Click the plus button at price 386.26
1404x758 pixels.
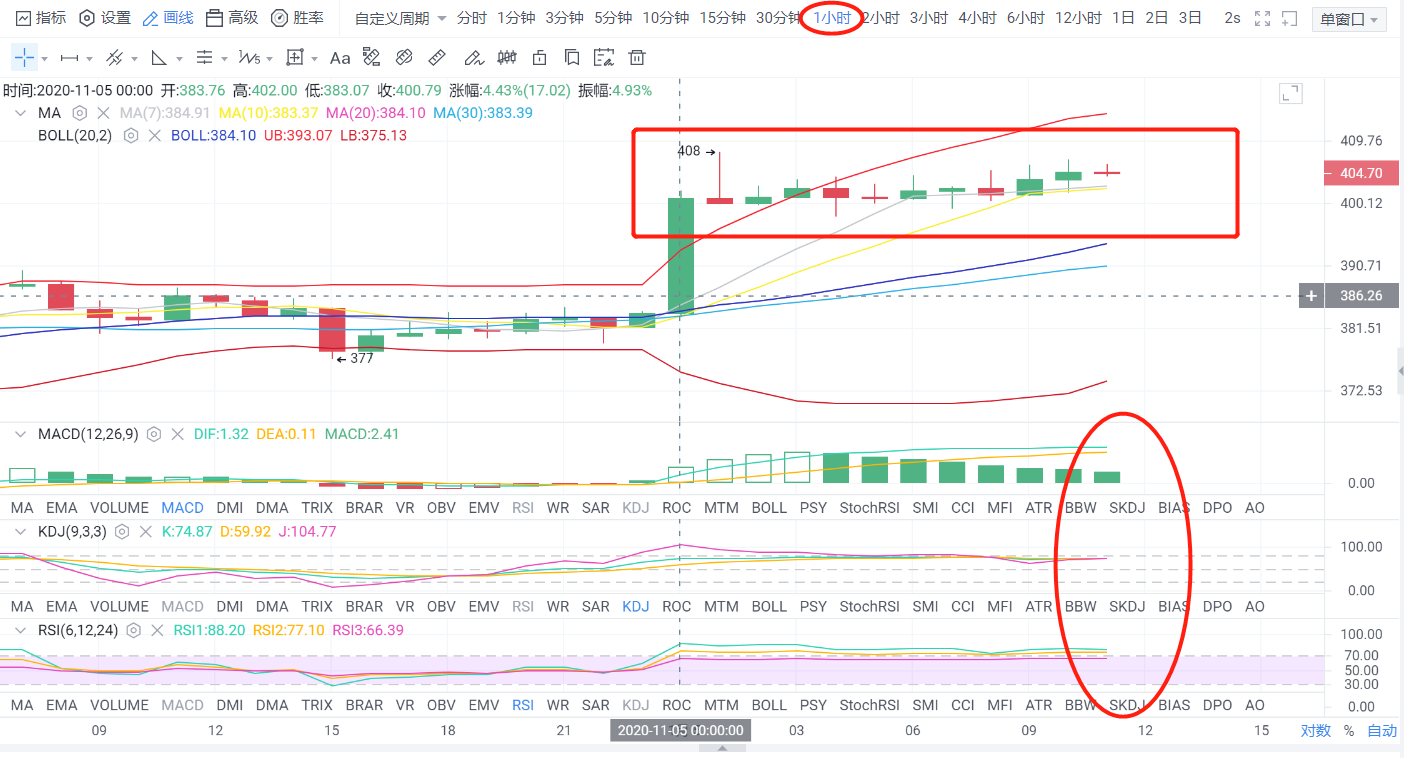pos(1311,296)
